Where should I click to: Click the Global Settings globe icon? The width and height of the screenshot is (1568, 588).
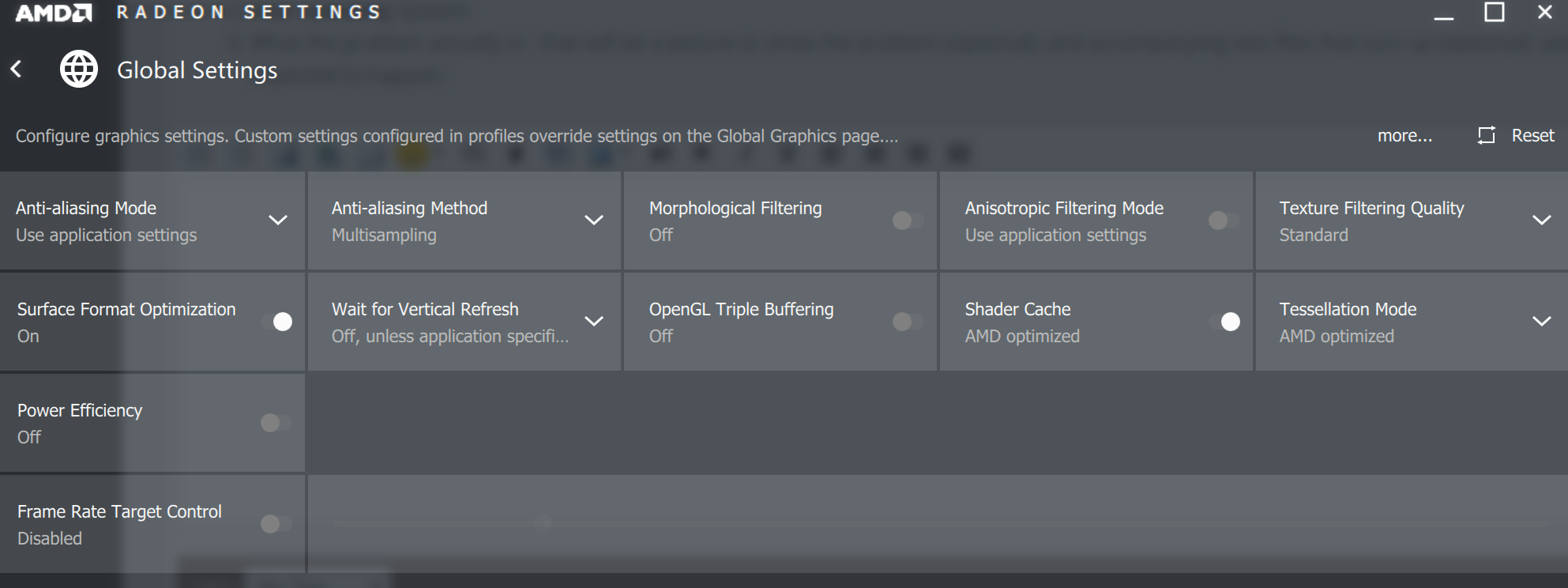(79, 70)
